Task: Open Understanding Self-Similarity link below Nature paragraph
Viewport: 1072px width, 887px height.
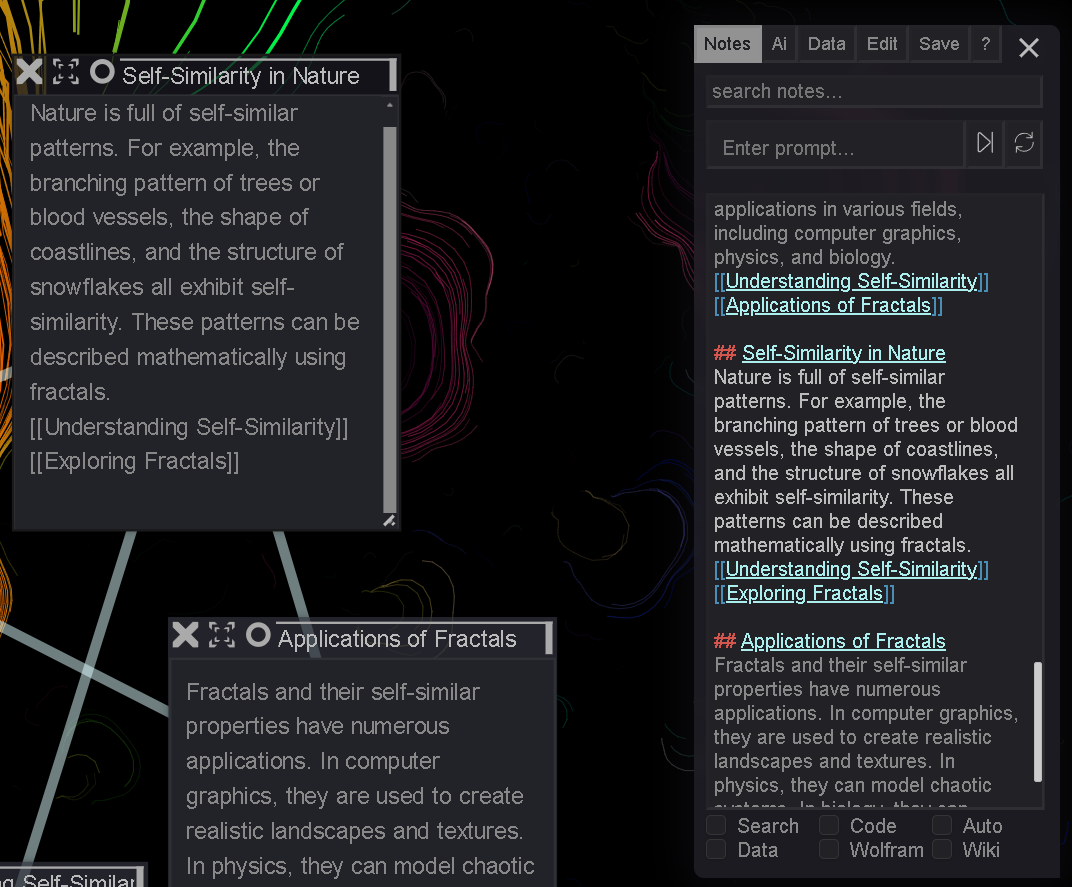Action: tap(851, 569)
